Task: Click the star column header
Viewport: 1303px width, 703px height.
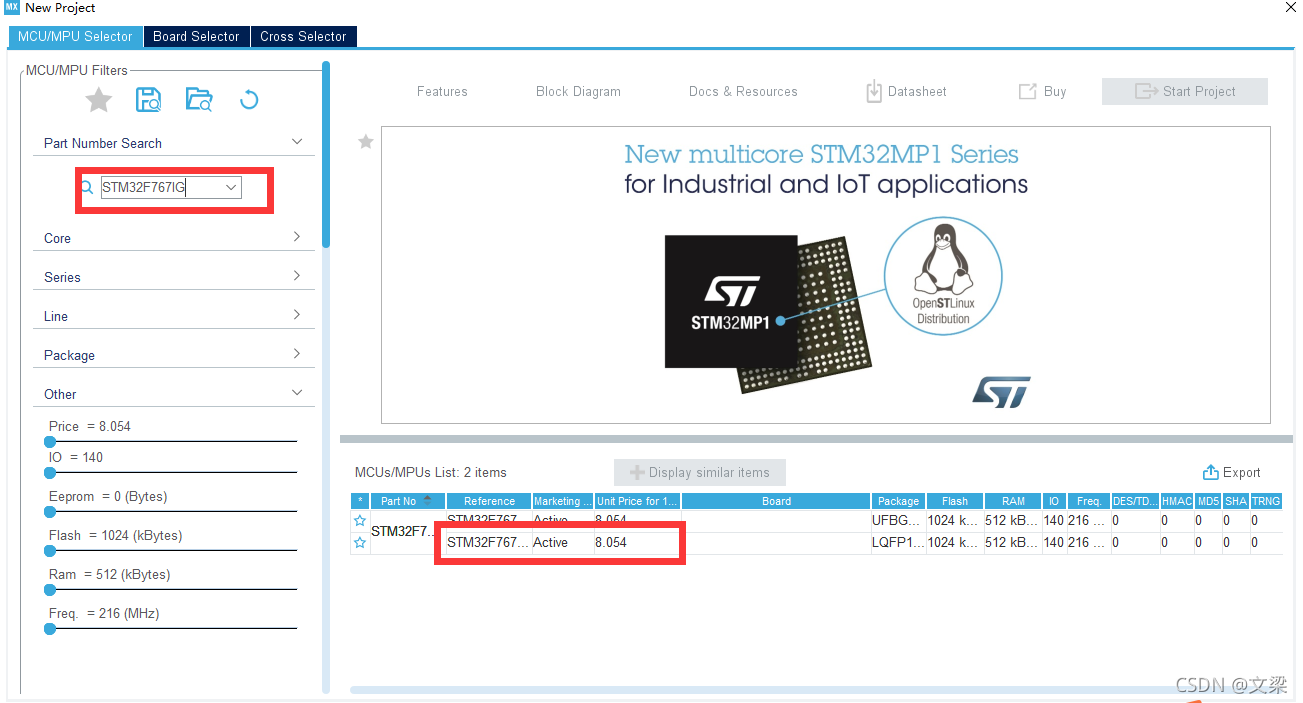Action: point(360,501)
